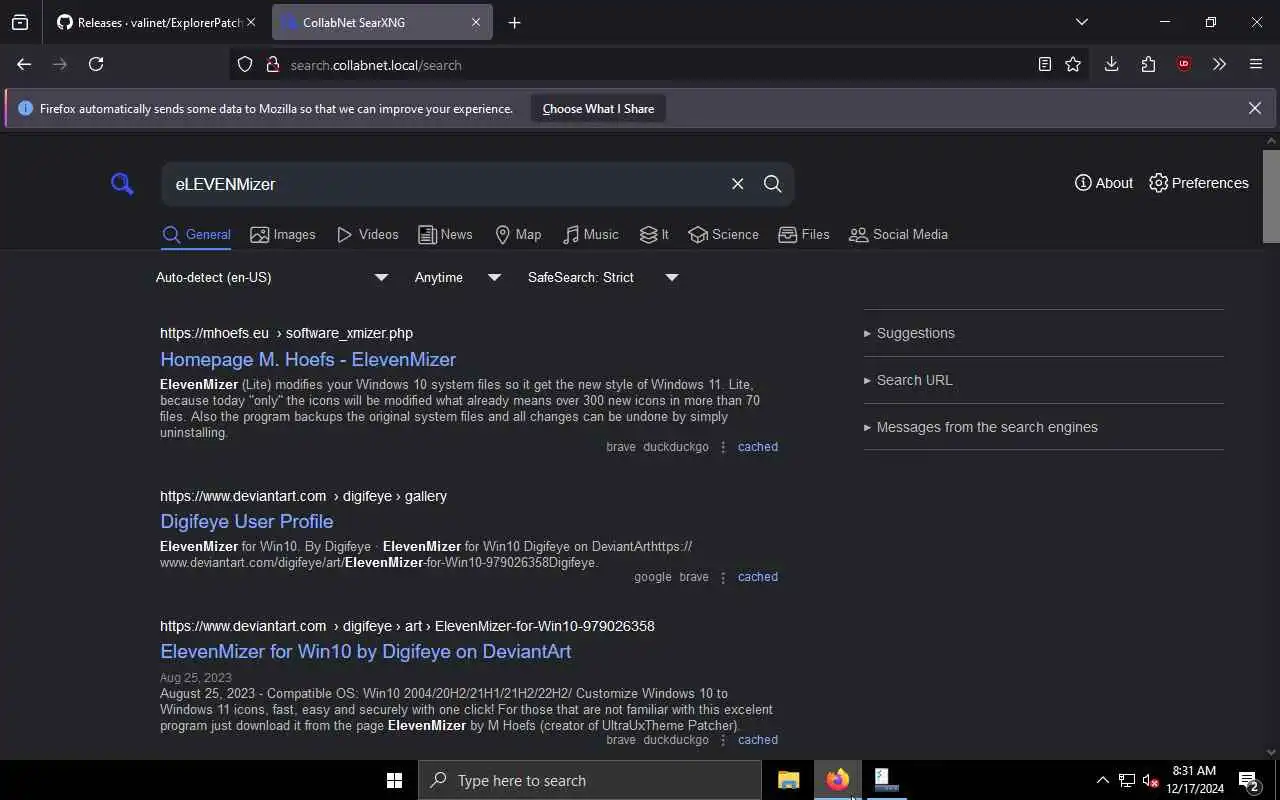Open the Auto-detect language dropdown
Viewport: 1280px width, 800px height.
click(272, 277)
